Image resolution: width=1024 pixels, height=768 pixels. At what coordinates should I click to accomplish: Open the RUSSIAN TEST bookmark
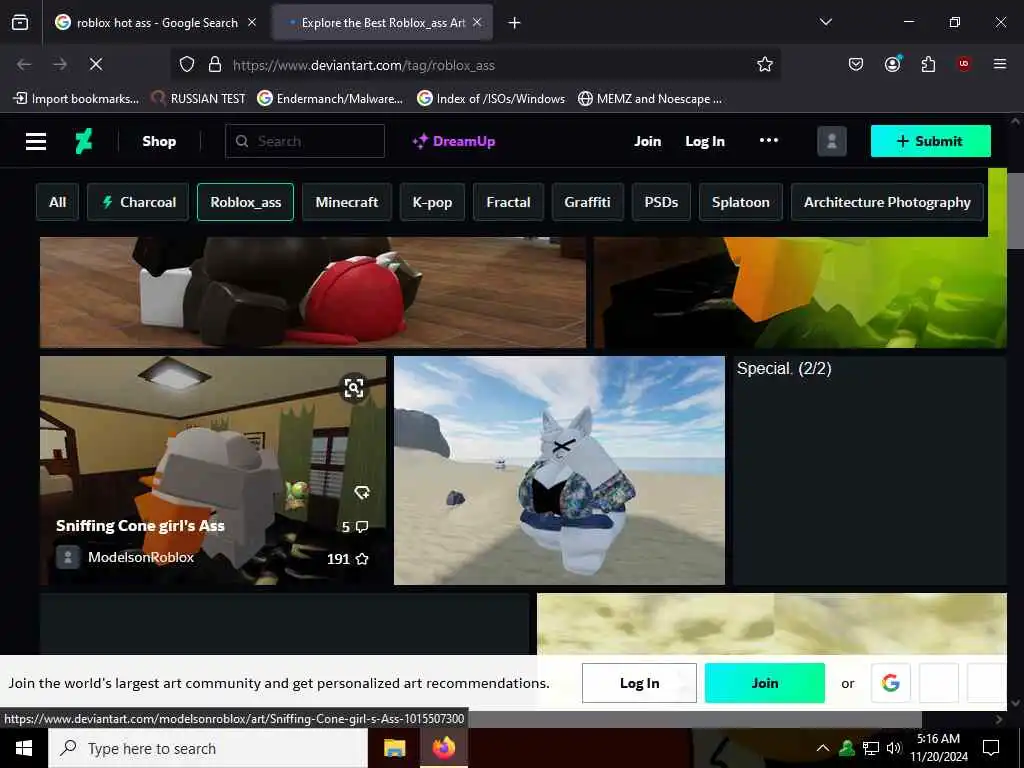[198, 99]
